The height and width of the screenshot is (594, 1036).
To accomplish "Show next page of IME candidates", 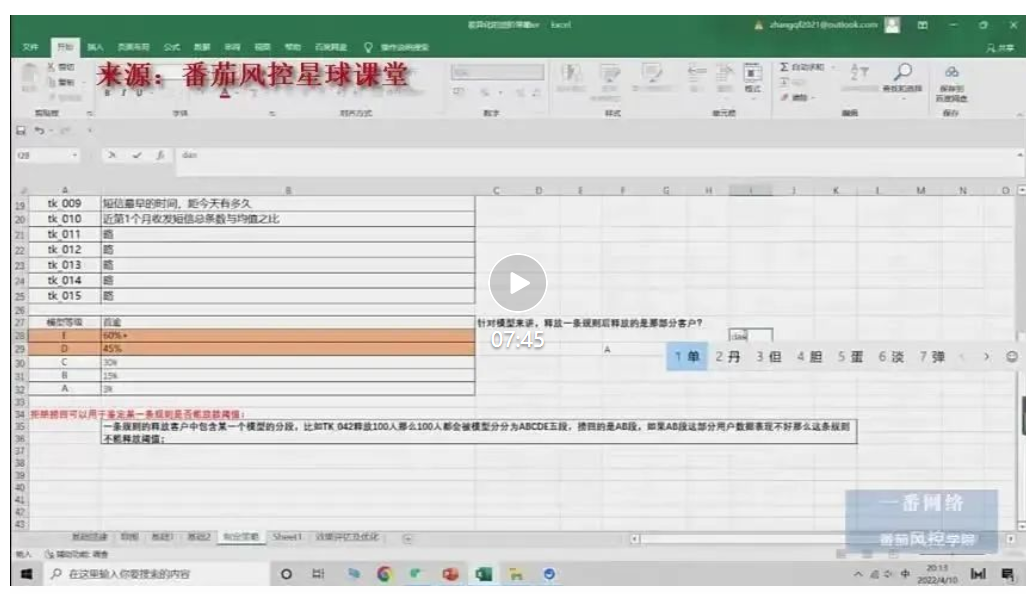I will click(987, 356).
